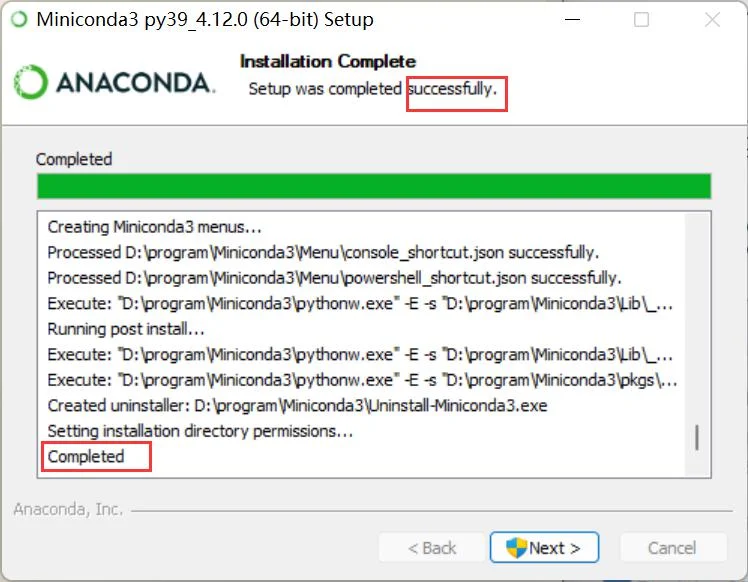Screen dimensions: 748x582
Task: Select the console_shortcut.json log entry
Action: tap(323, 251)
